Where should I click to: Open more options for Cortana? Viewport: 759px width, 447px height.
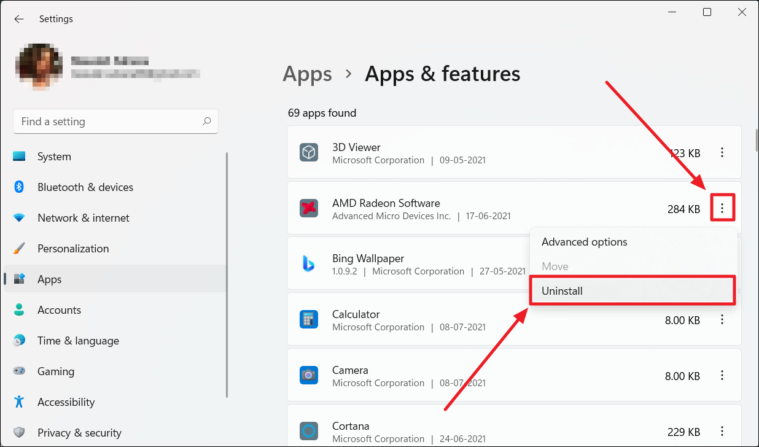(722, 431)
